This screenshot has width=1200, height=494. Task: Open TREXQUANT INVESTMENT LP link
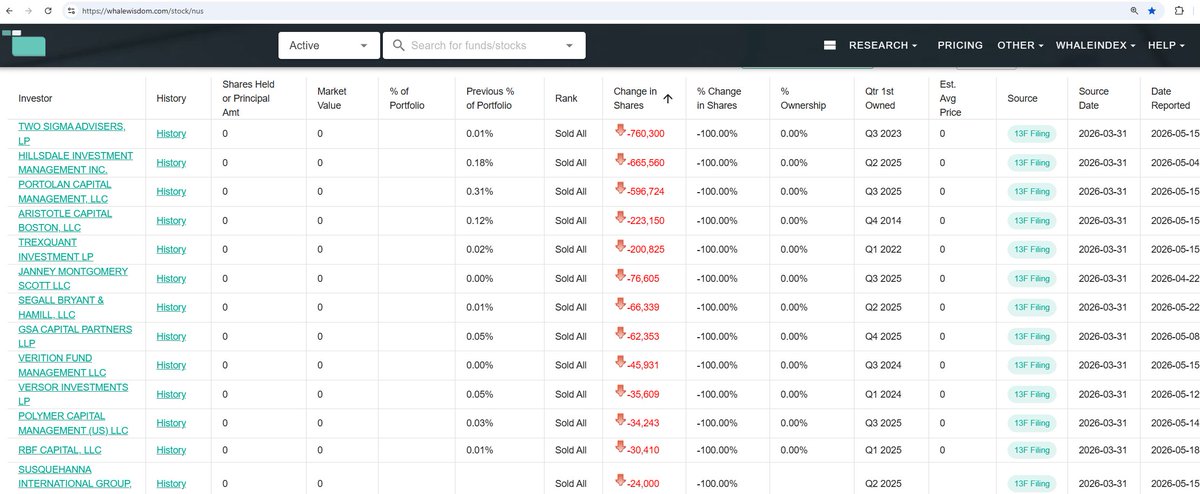coord(55,249)
